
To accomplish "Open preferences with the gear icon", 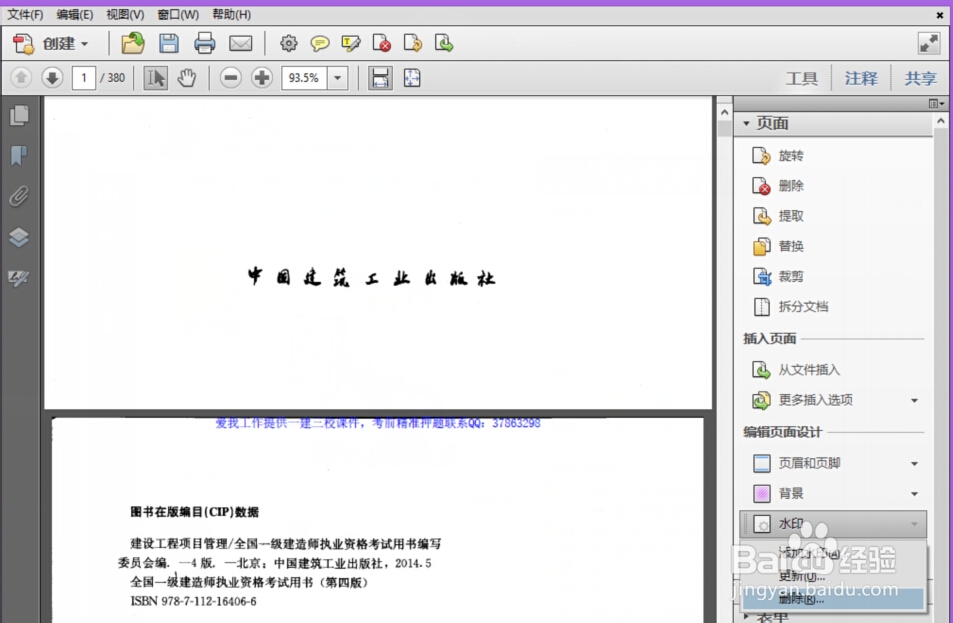I will point(289,43).
